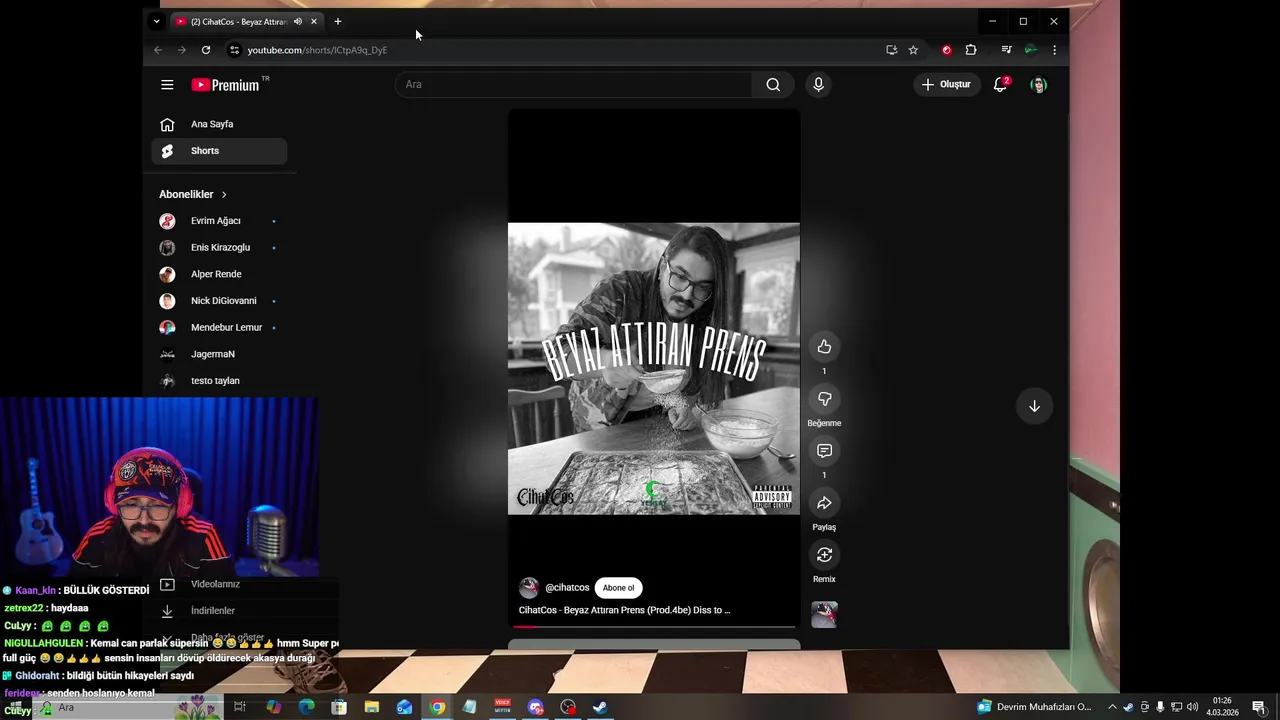Open the Chrome profile avatar
This screenshot has width=1280, height=720.
1030,50
